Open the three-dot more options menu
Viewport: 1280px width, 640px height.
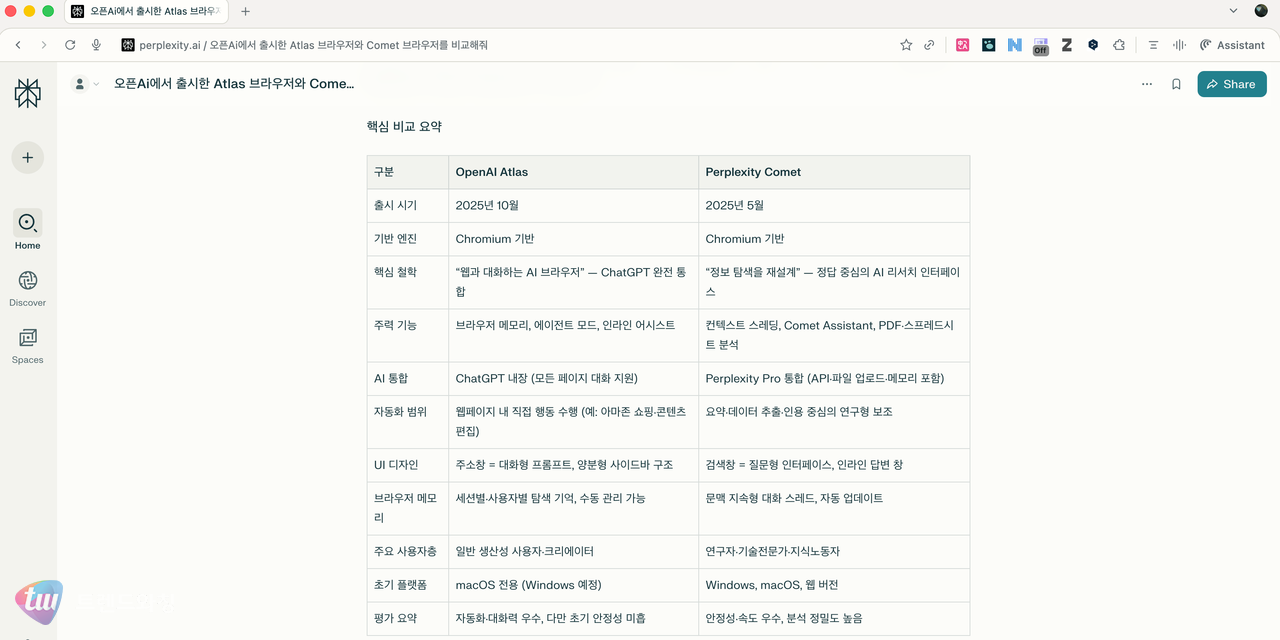pyautogui.click(x=1147, y=84)
